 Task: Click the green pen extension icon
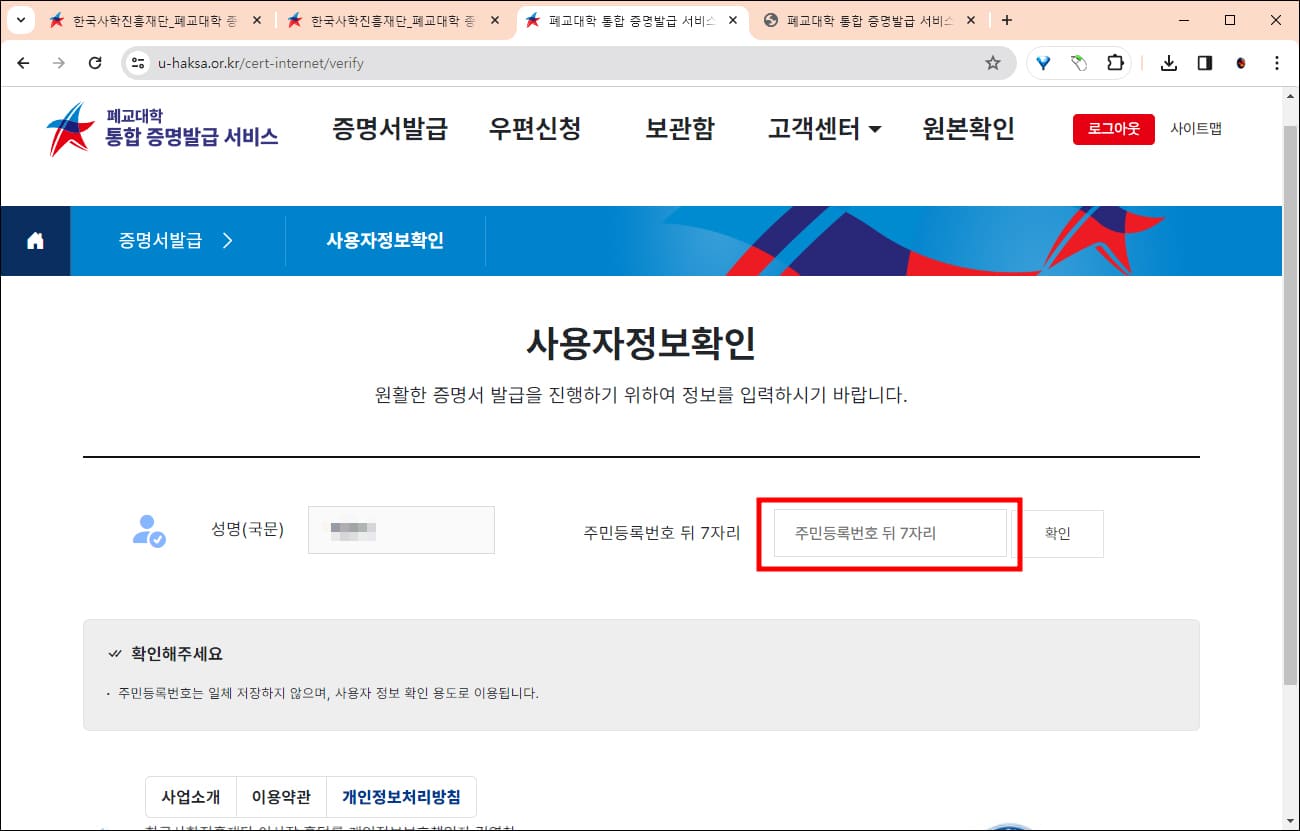click(x=1079, y=63)
